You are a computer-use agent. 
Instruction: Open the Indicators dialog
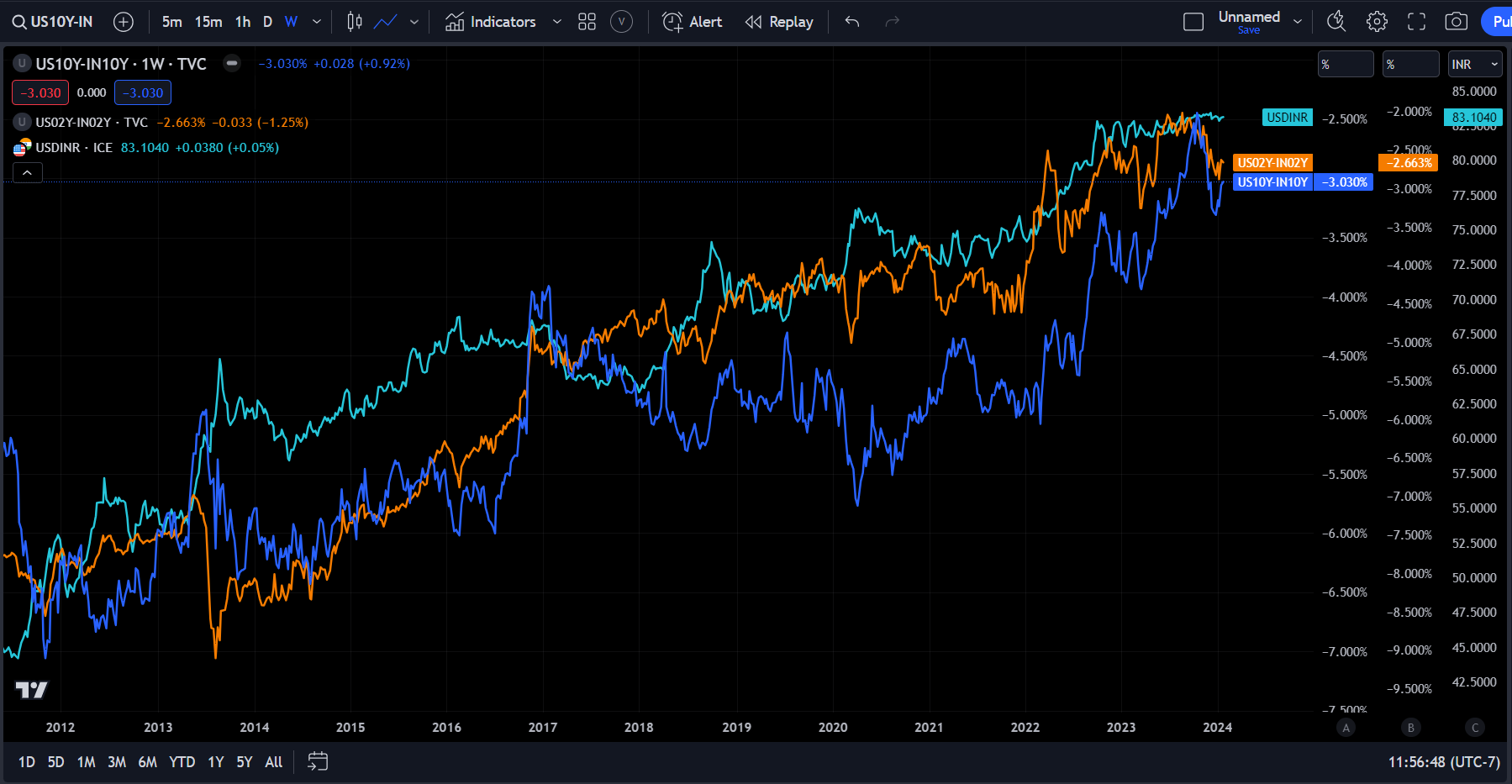pos(491,22)
